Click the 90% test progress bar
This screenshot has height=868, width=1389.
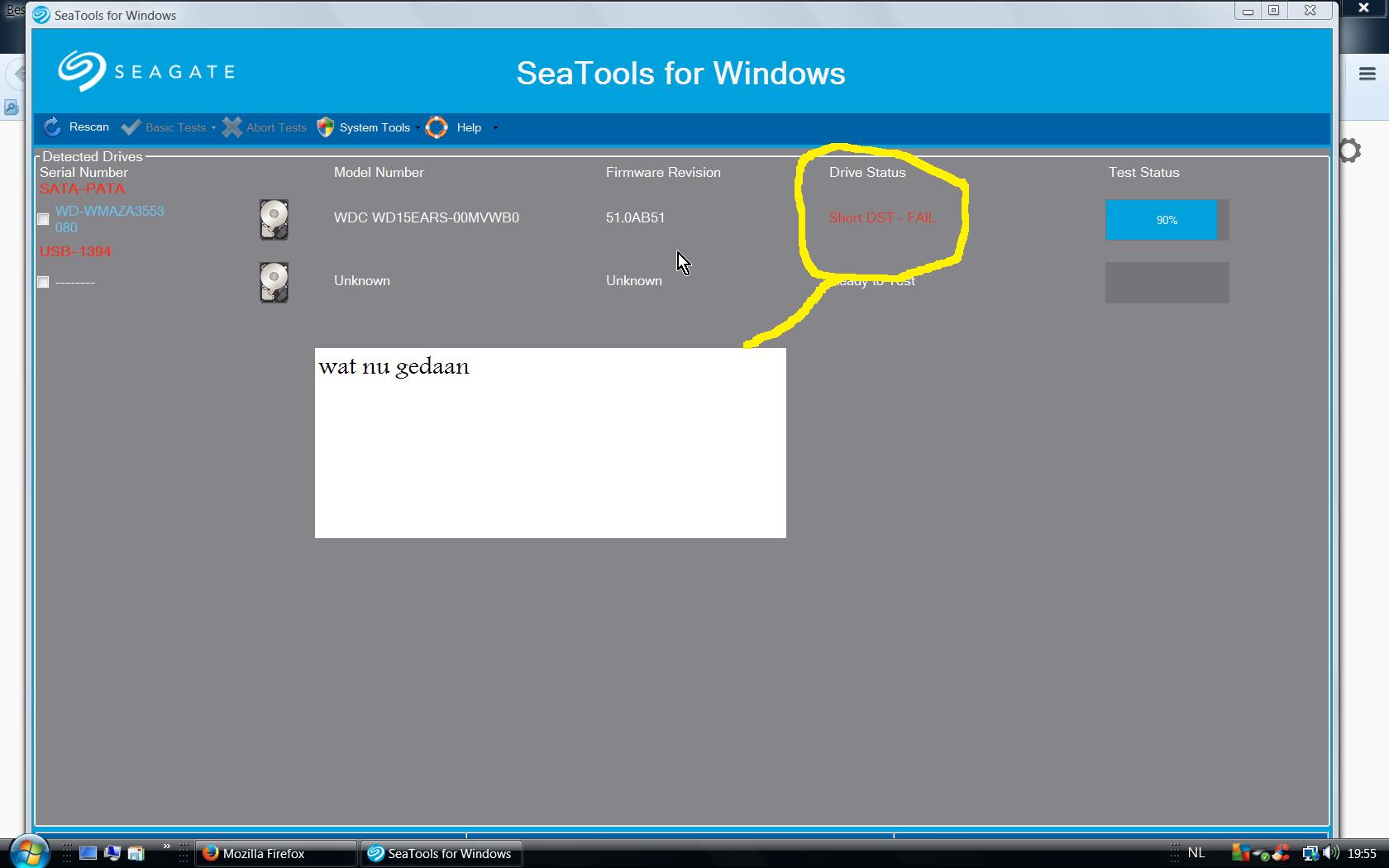tap(1167, 220)
